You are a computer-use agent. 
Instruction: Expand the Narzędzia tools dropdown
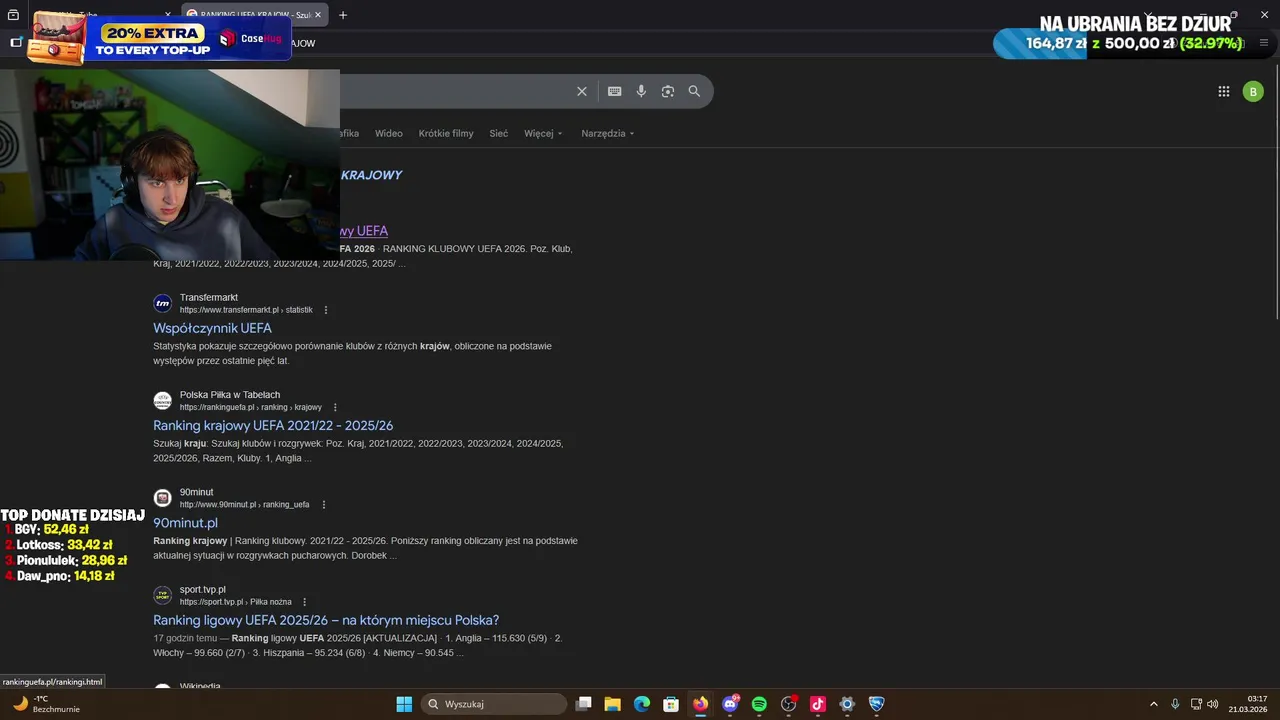click(608, 133)
